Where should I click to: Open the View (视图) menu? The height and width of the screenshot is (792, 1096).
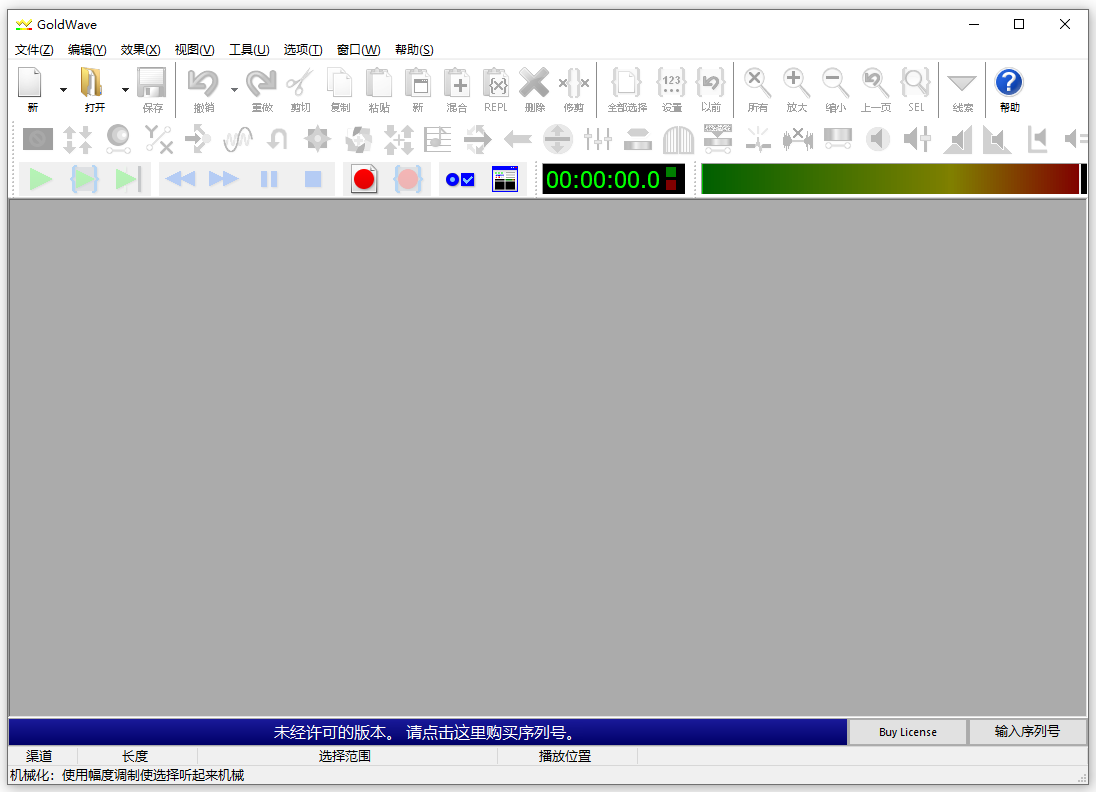point(194,50)
